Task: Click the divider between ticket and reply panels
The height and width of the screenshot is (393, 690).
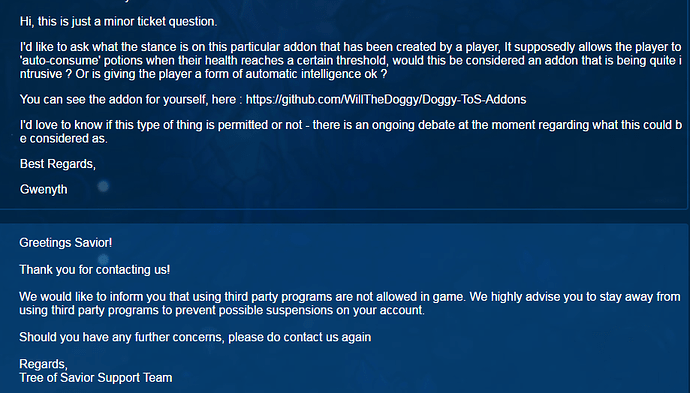Action: click(x=343, y=216)
